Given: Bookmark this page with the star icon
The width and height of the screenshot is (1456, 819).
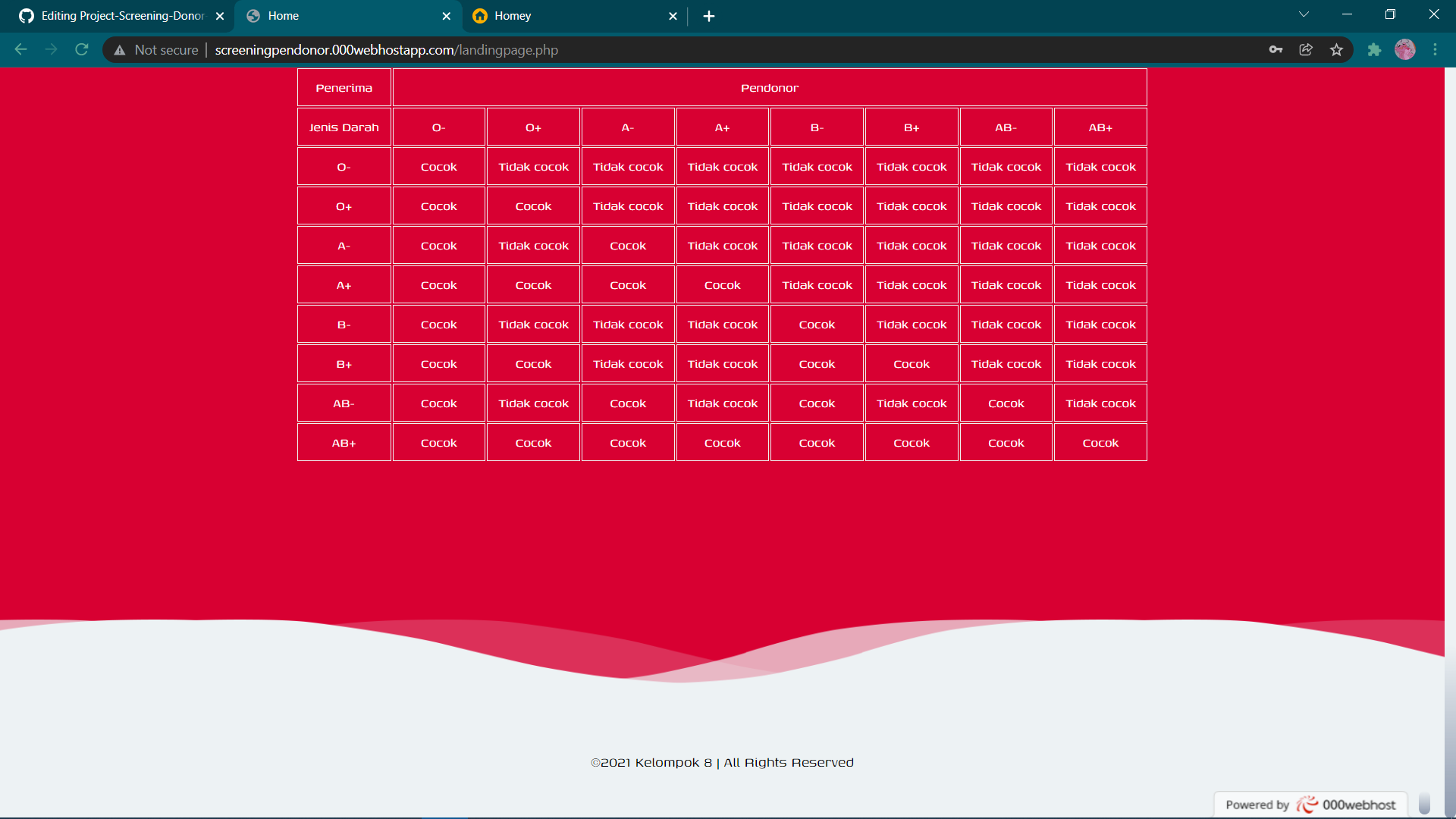Looking at the screenshot, I should coord(1336,49).
